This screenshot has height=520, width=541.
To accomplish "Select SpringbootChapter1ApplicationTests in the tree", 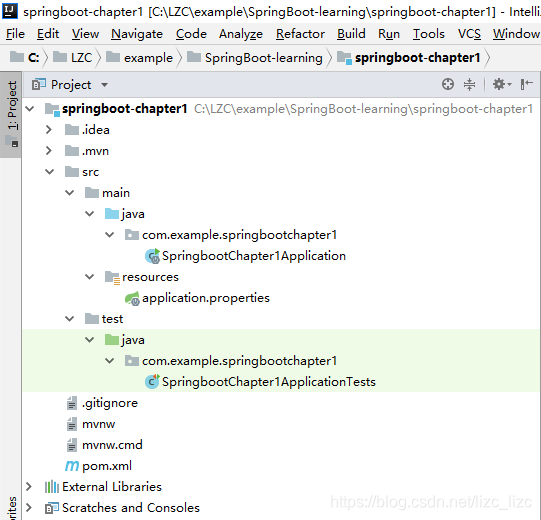I will pos(269,382).
